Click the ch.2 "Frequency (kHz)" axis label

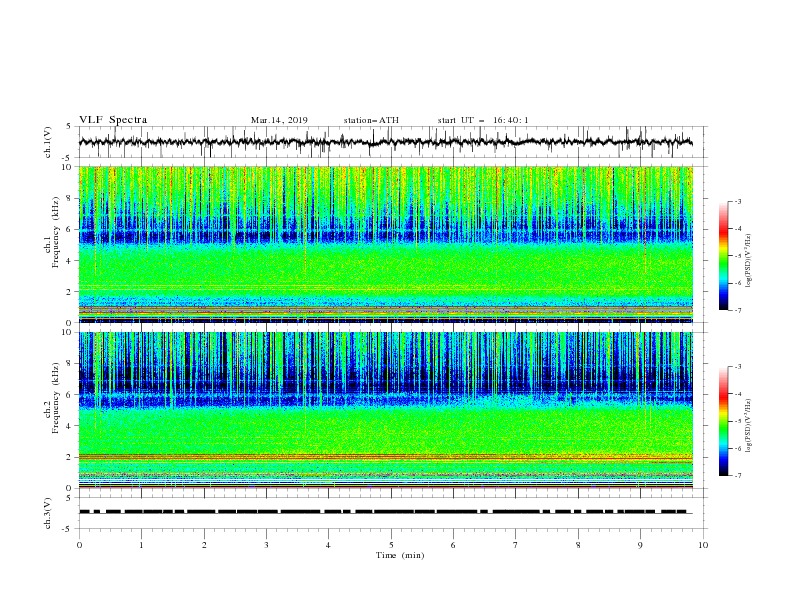coord(56,396)
